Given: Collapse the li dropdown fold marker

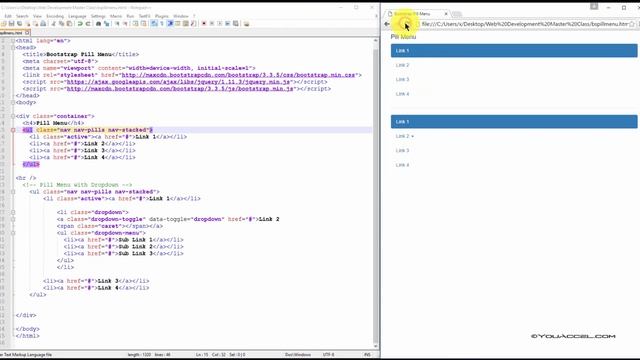Looking at the screenshot, I should click(13, 212).
